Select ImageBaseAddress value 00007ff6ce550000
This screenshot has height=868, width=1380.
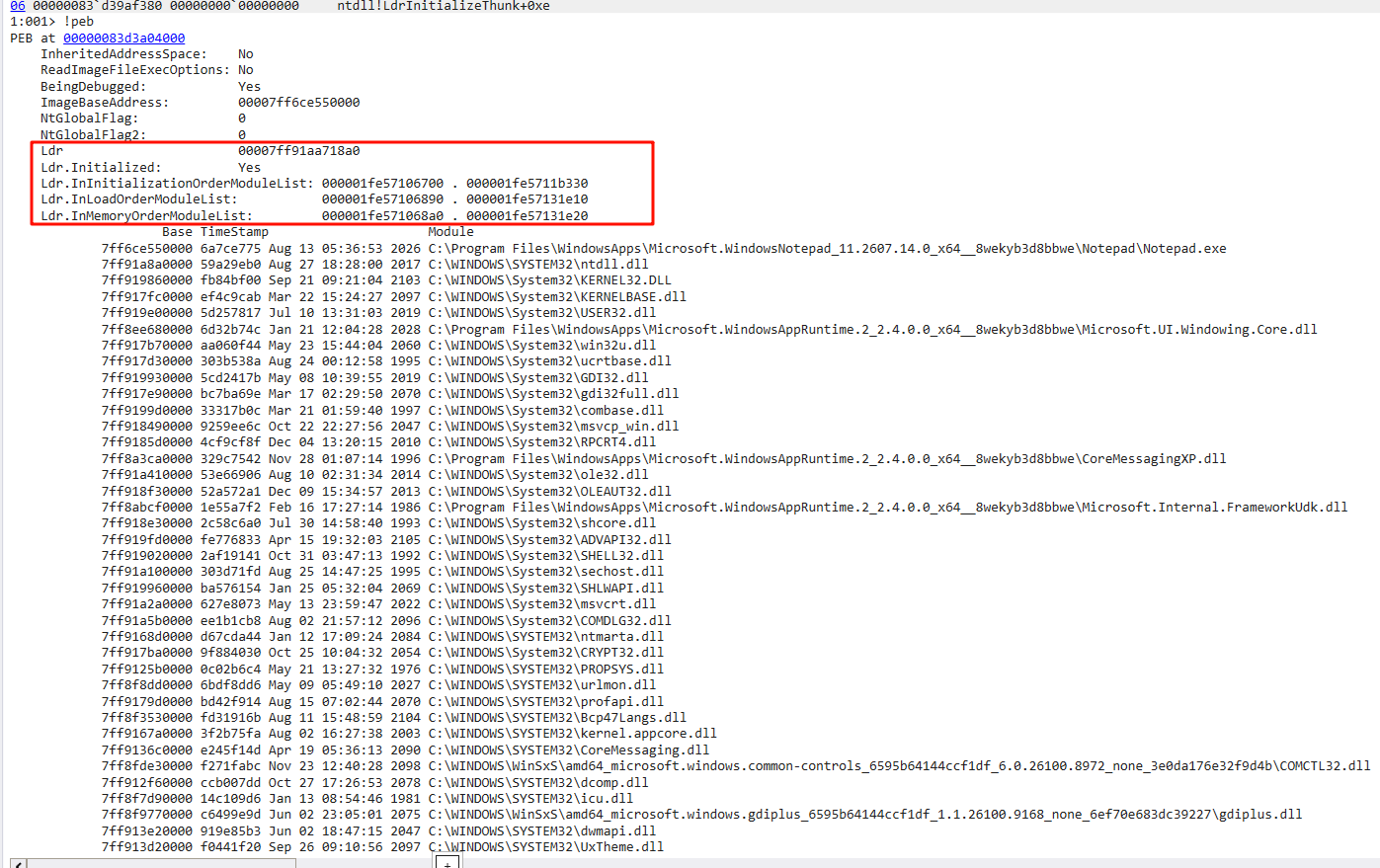click(x=298, y=103)
